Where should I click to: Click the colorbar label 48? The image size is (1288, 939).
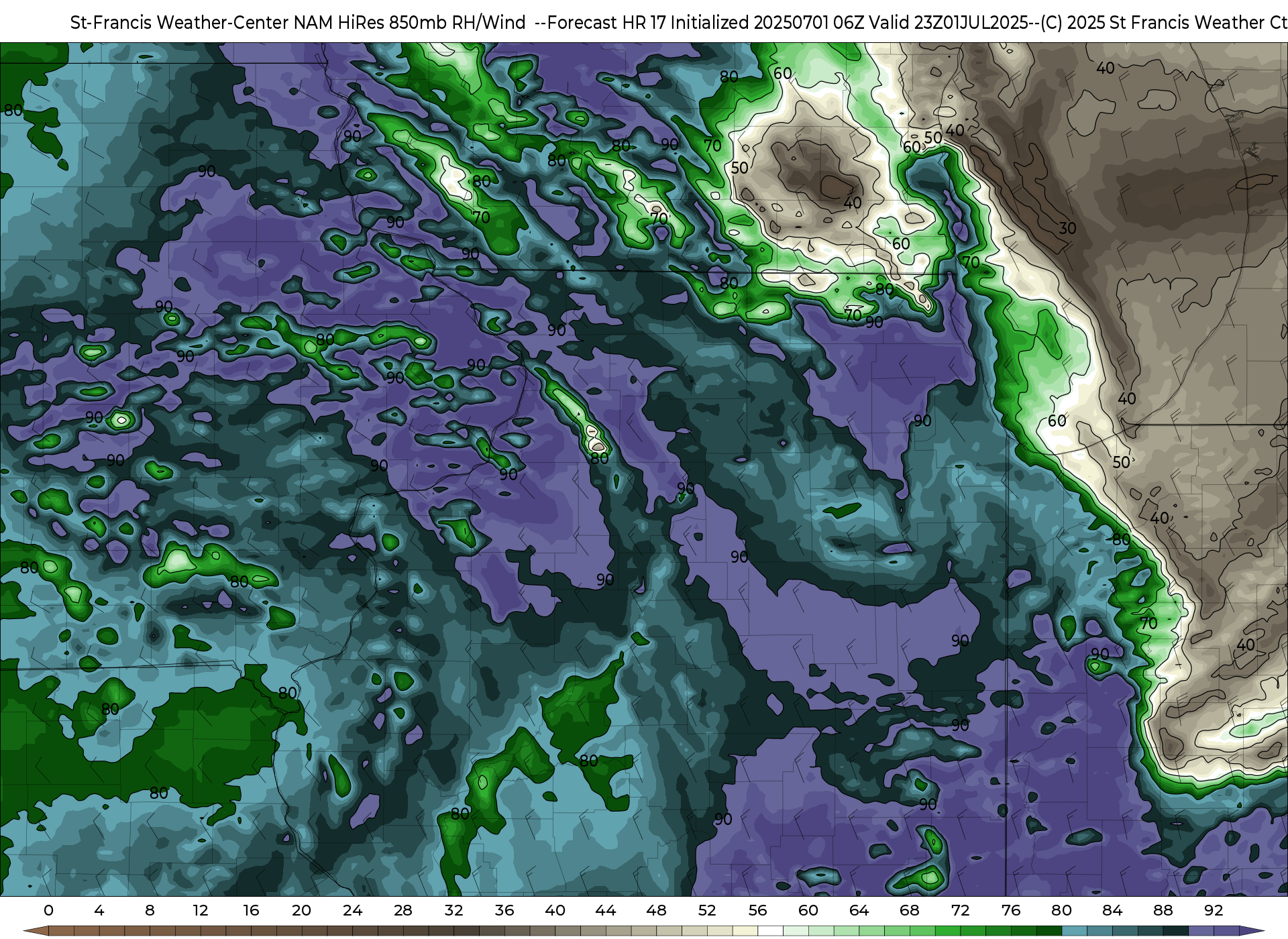click(x=657, y=910)
